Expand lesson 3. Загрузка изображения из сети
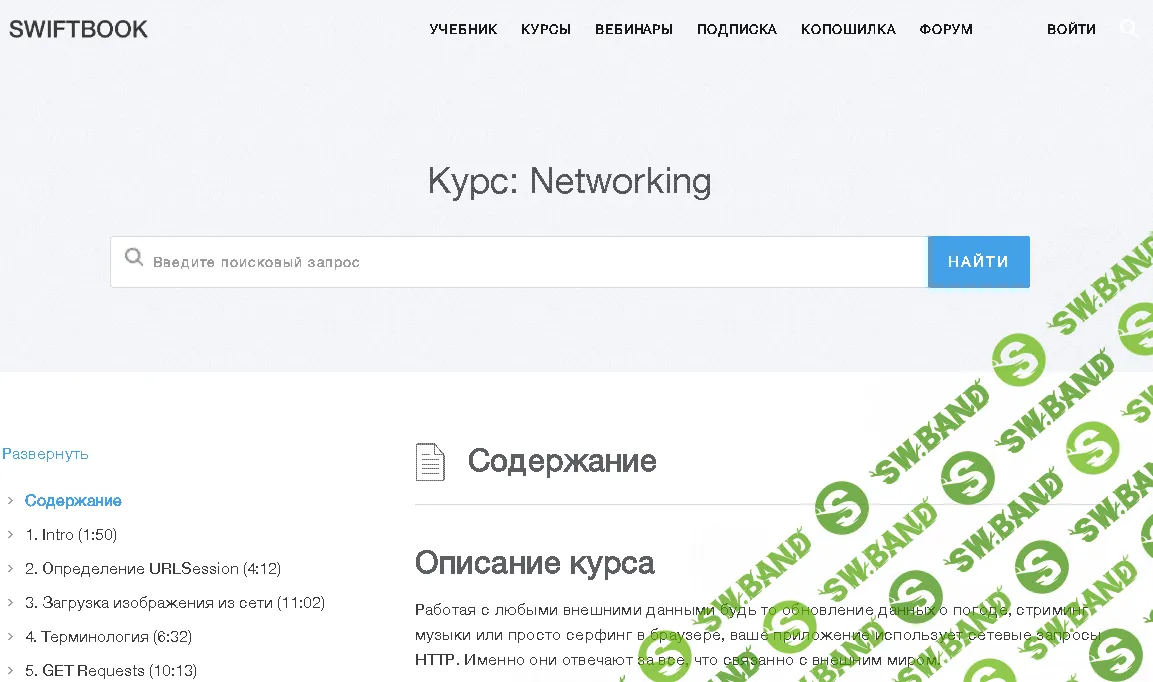Image resolution: width=1153 pixels, height=682 pixels. [9, 602]
